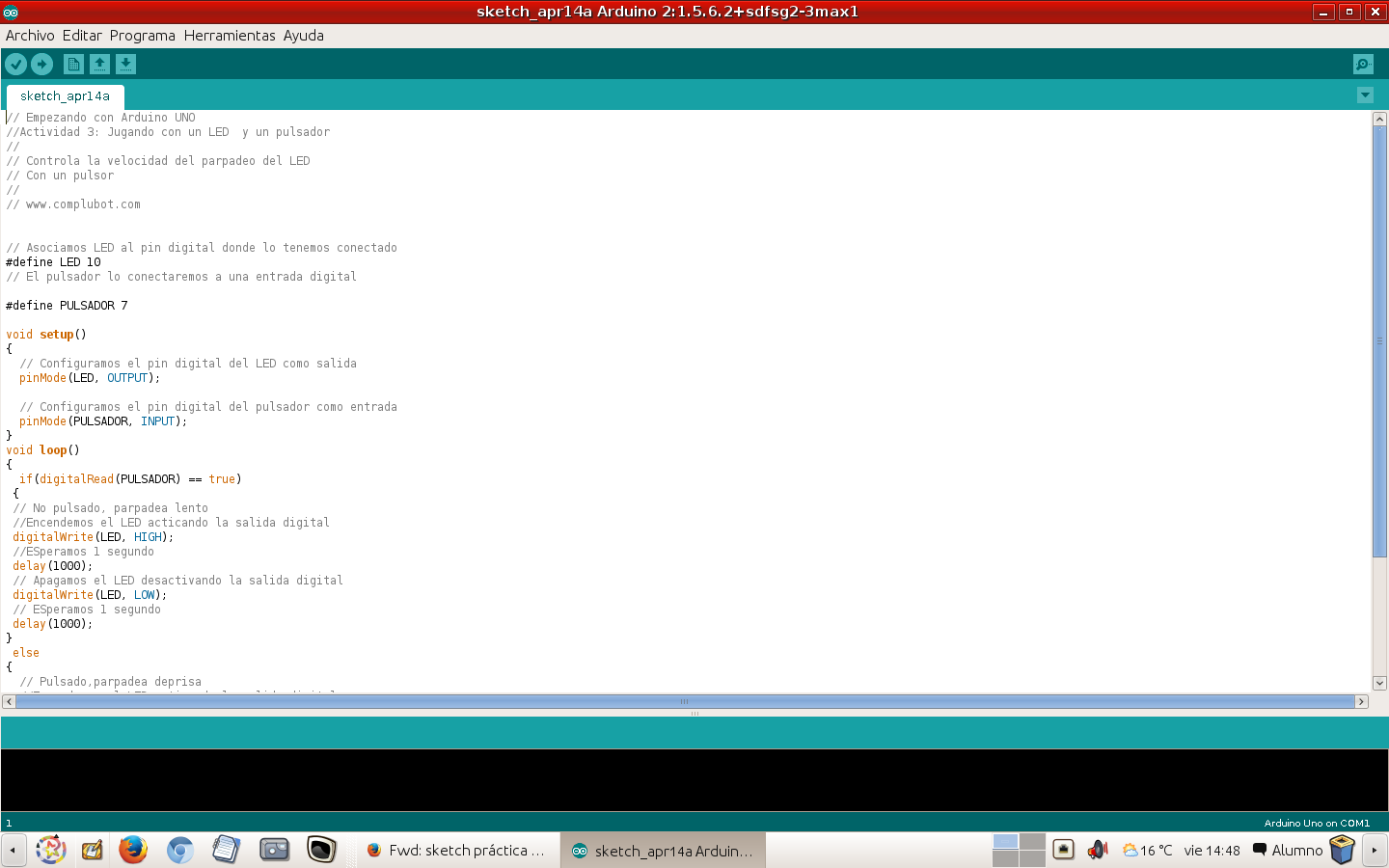Open the Archivo menu
The image size is (1389, 868).
[30, 36]
